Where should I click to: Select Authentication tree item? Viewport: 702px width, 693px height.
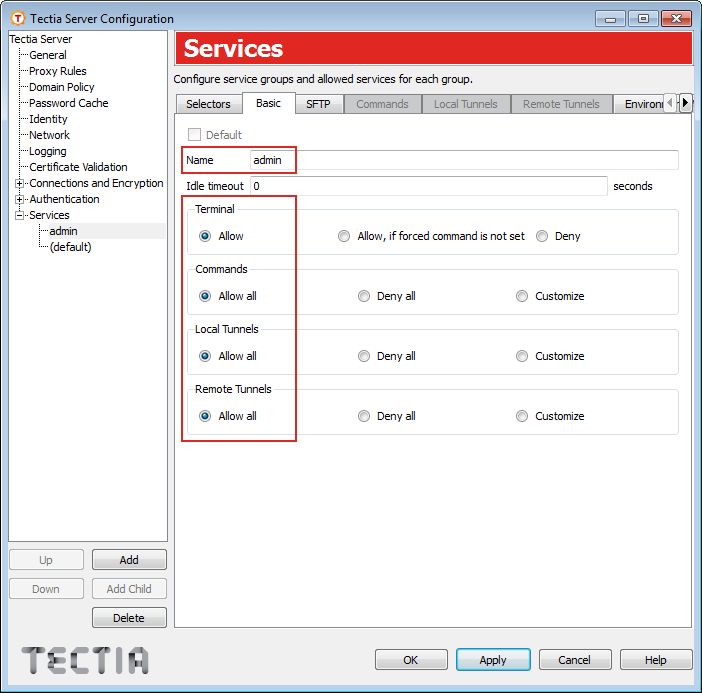[64, 199]
